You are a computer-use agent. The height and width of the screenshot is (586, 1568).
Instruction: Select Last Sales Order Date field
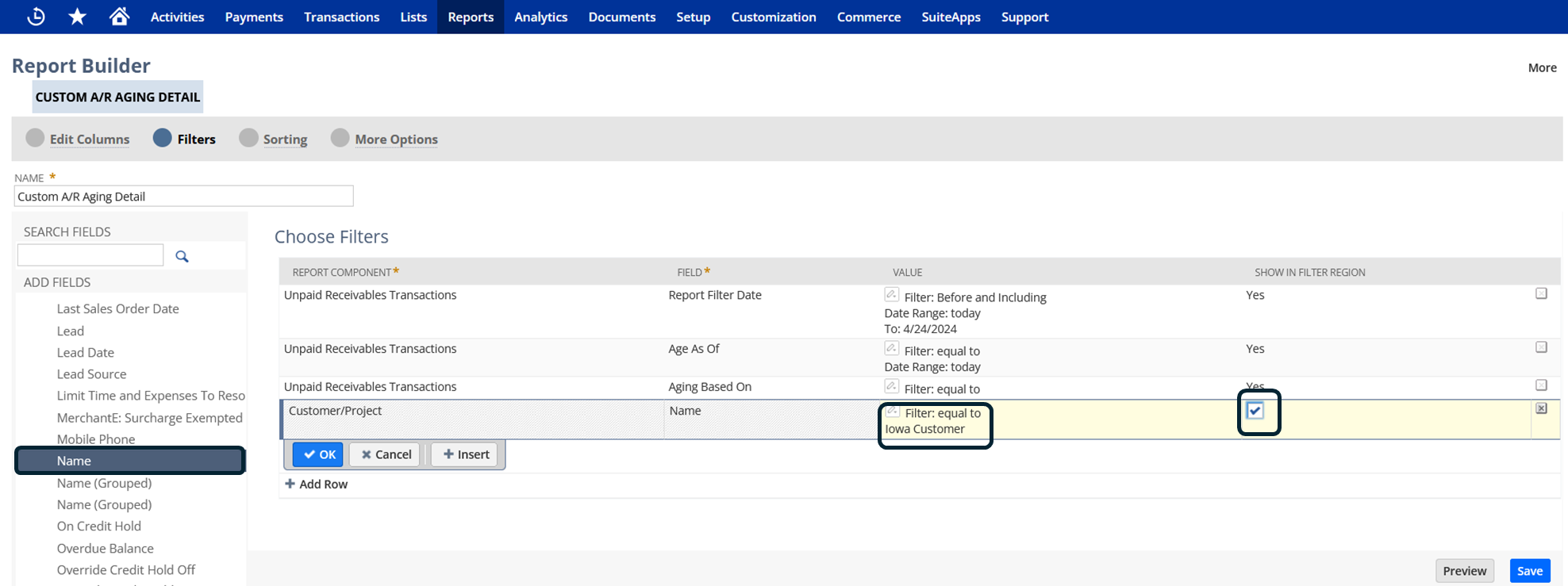tap(117, 308)
